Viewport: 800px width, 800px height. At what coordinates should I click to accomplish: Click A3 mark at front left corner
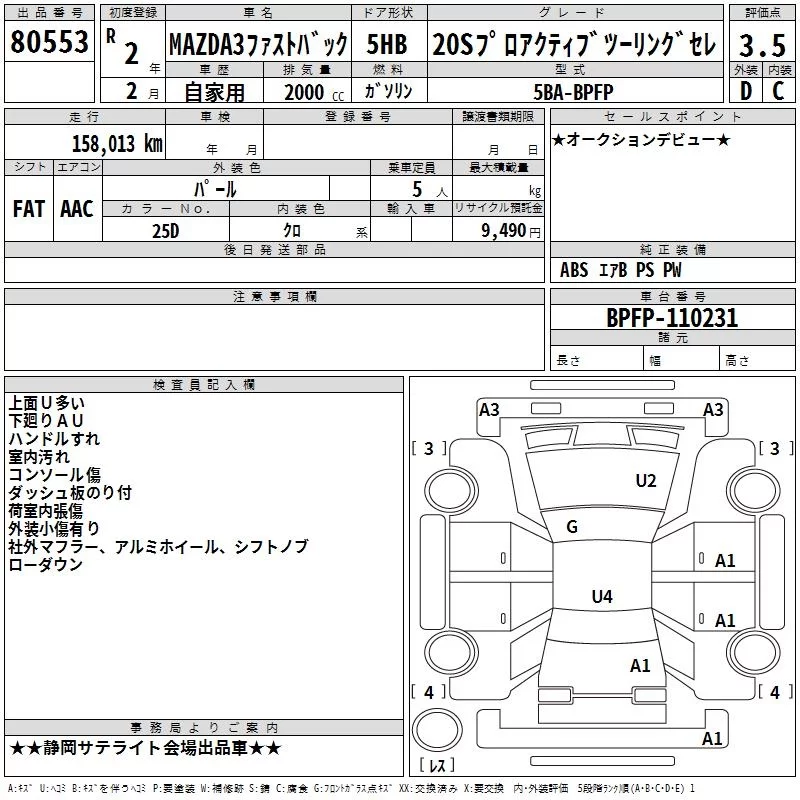click(489, 410)
